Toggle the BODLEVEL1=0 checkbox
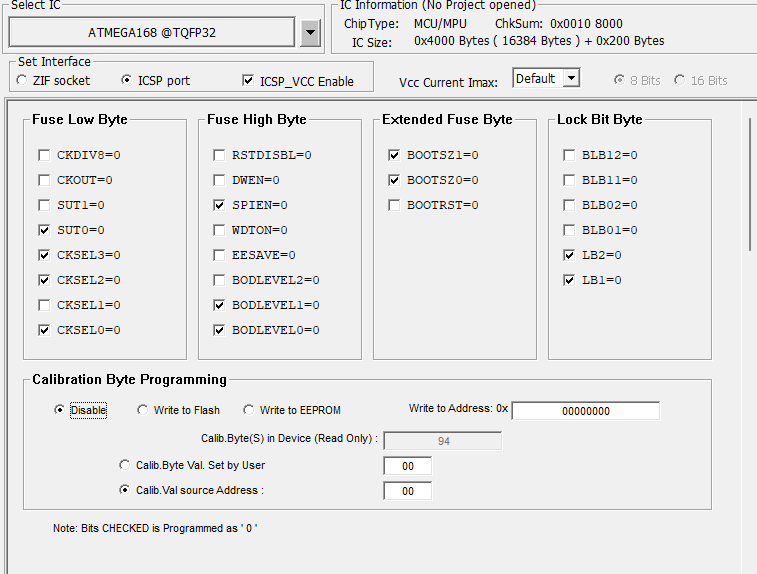 [x=219, y=305]
